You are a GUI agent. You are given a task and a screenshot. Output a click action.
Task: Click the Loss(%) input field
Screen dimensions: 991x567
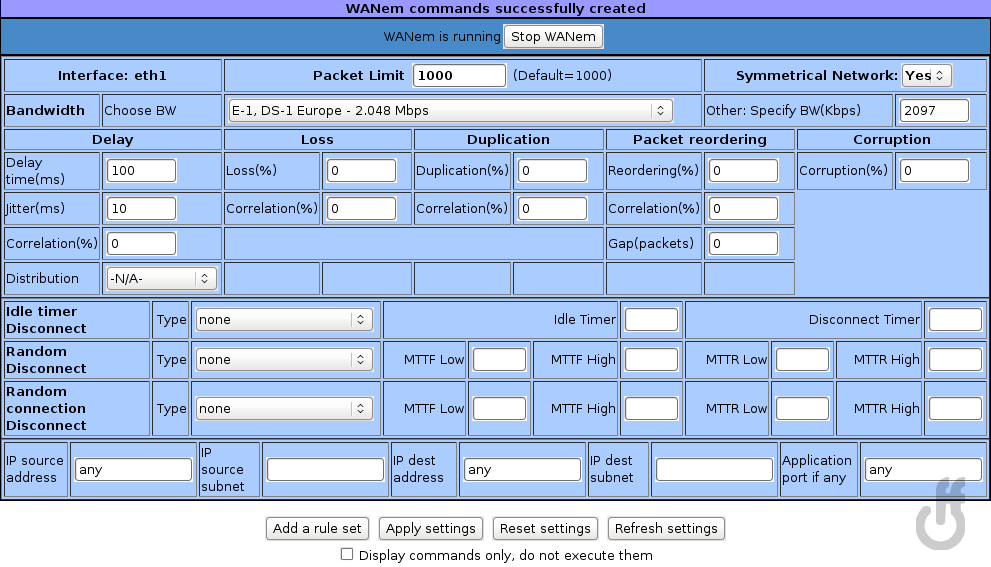coord(362,171)
